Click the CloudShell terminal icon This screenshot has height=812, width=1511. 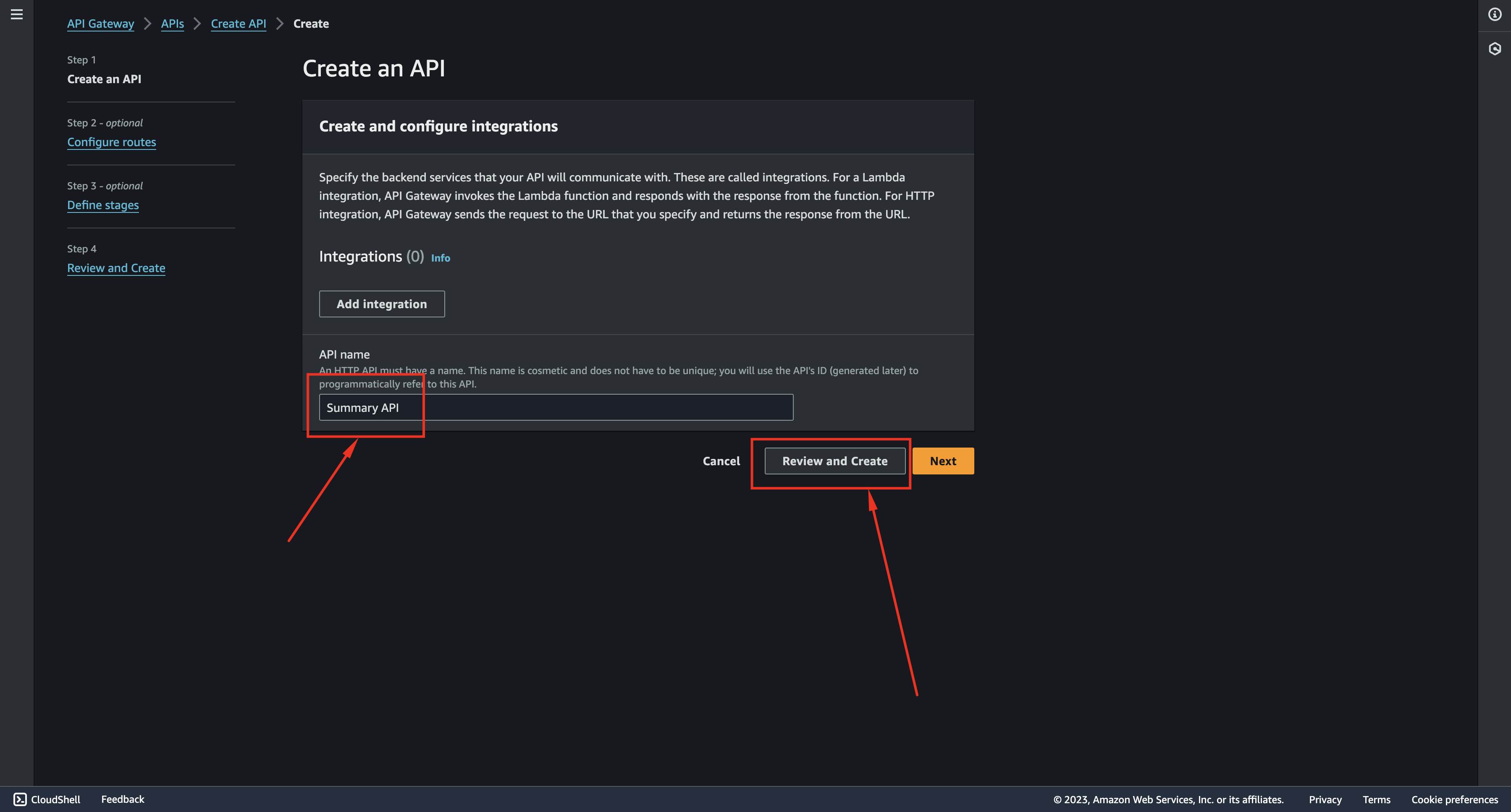point(20,799)
